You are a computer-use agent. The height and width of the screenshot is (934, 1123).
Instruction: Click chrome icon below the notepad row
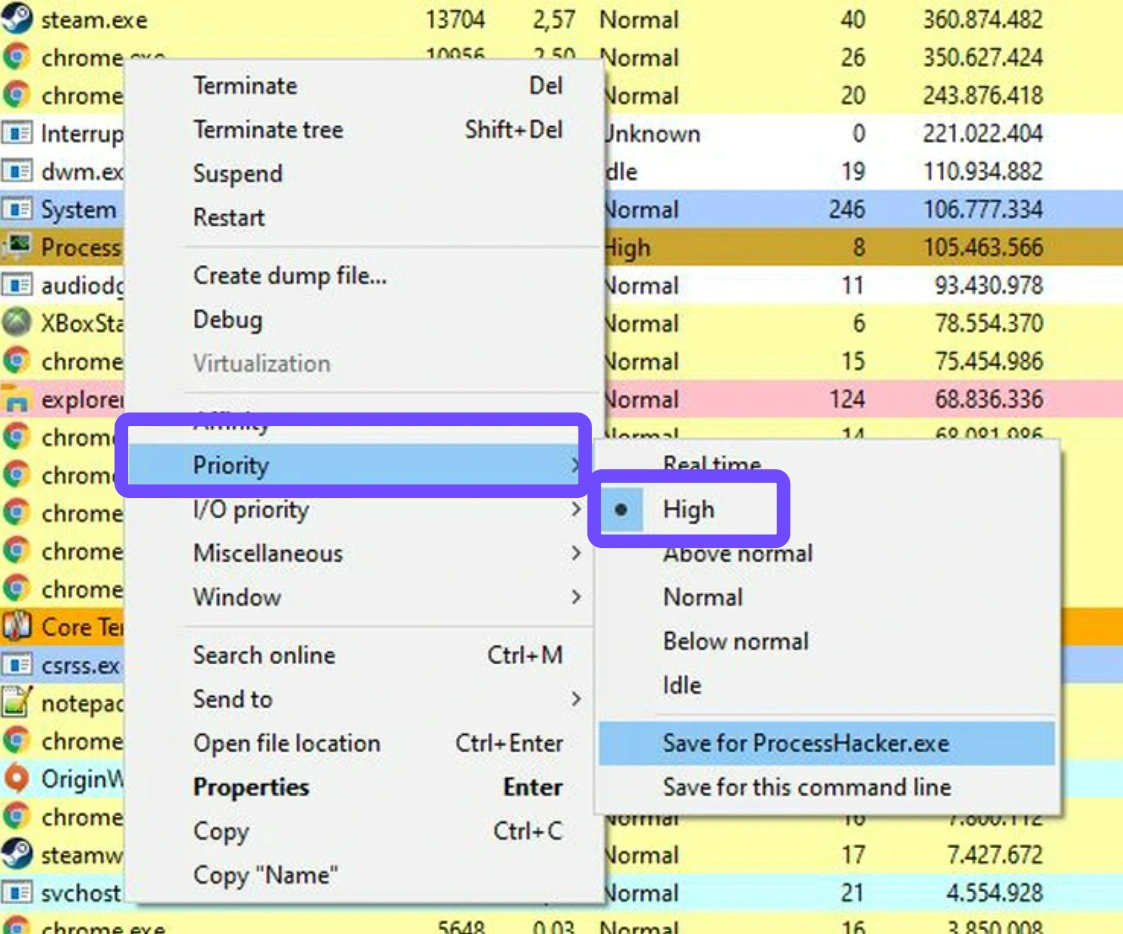point(16,741)
